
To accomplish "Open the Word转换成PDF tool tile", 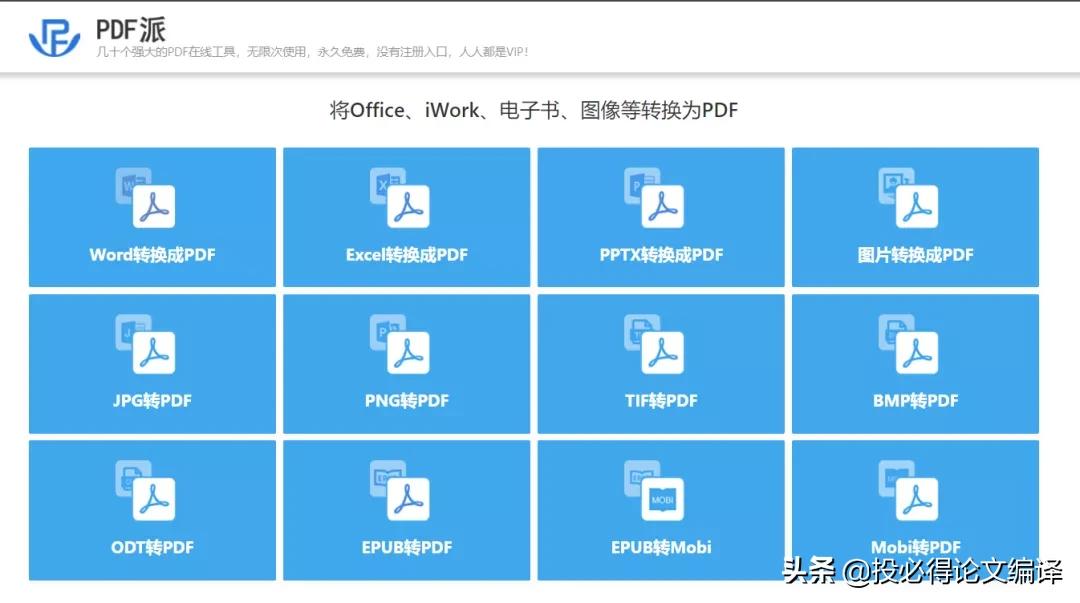I will [150, 217].
